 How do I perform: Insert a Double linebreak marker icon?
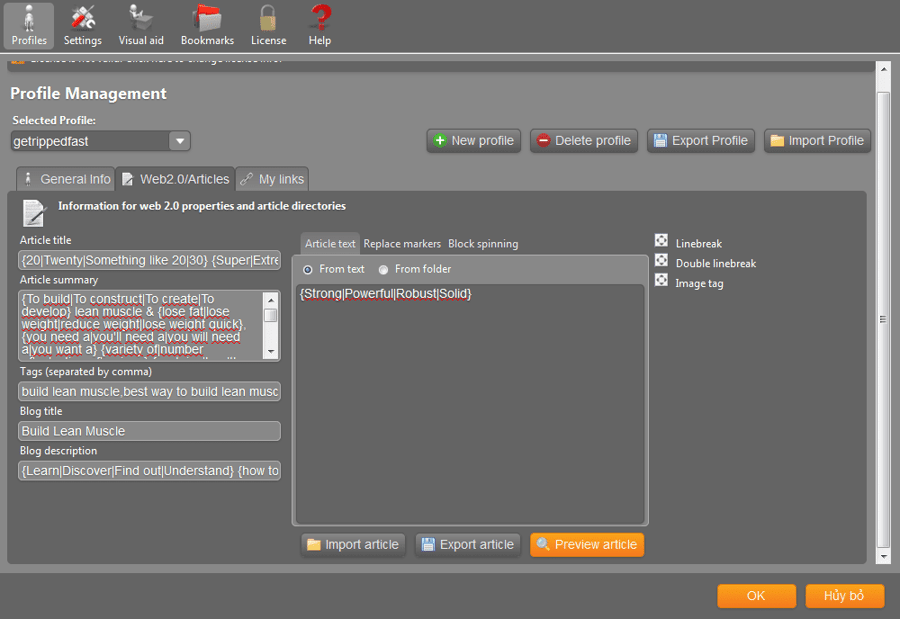(661, 260)
